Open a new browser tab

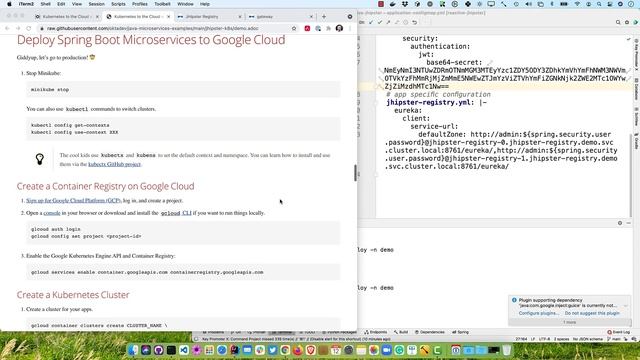(x=324, y=17)
